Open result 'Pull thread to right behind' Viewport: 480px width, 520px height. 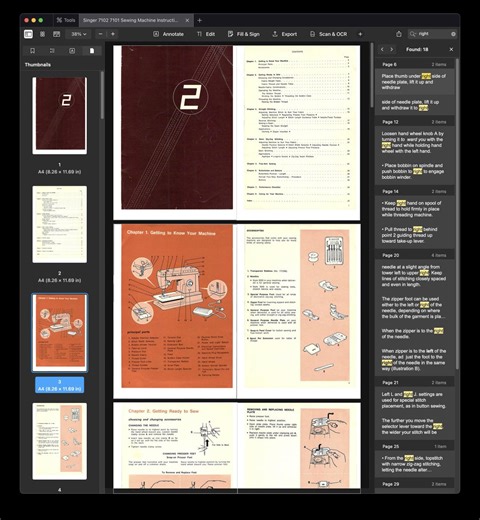(x=415, y=235)
